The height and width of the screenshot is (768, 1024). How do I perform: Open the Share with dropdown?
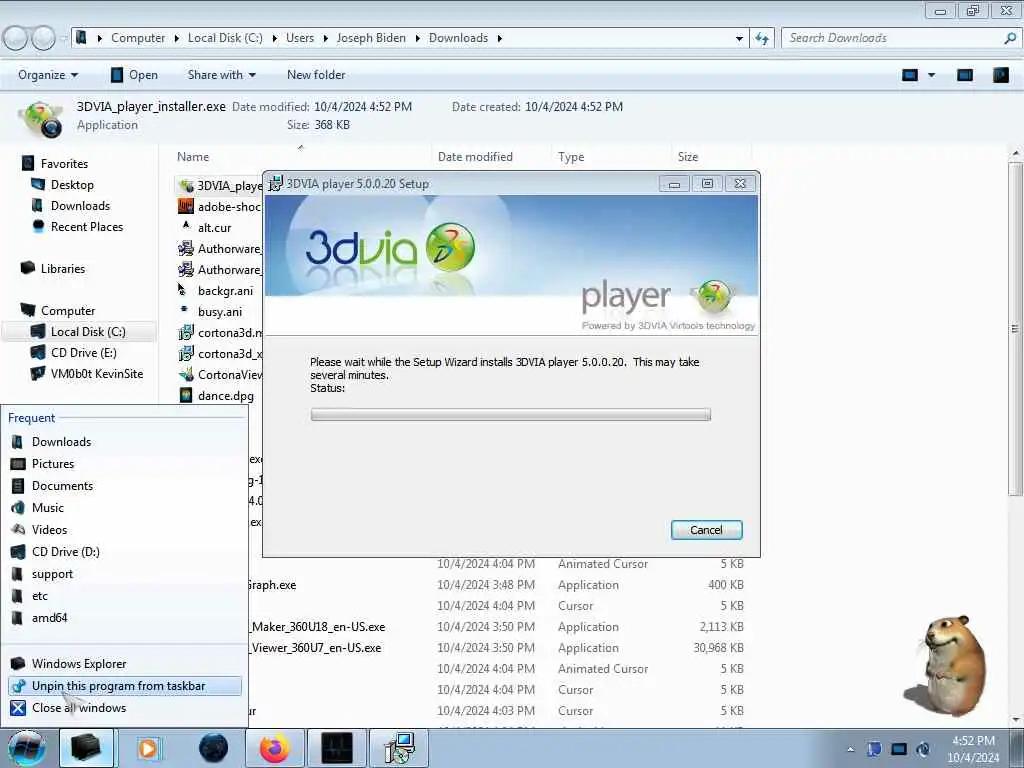221,75
